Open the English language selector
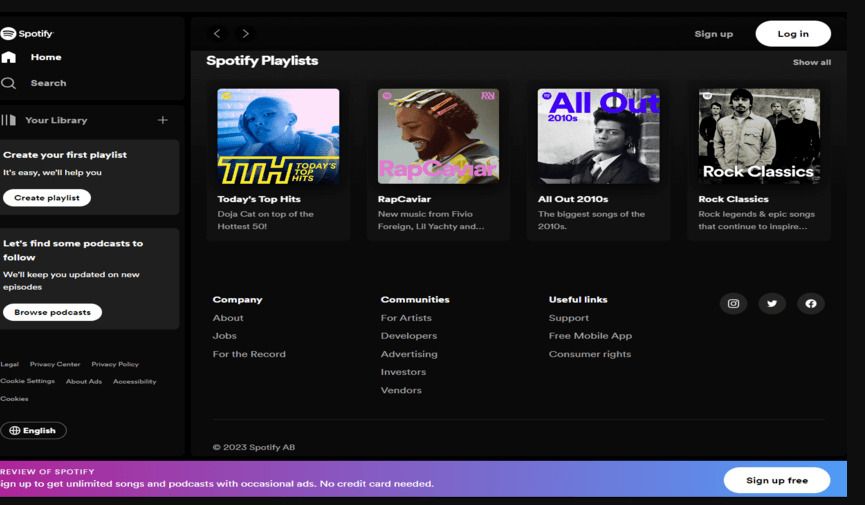The width and height of the screenshot is (865, 505). [33, 430]
